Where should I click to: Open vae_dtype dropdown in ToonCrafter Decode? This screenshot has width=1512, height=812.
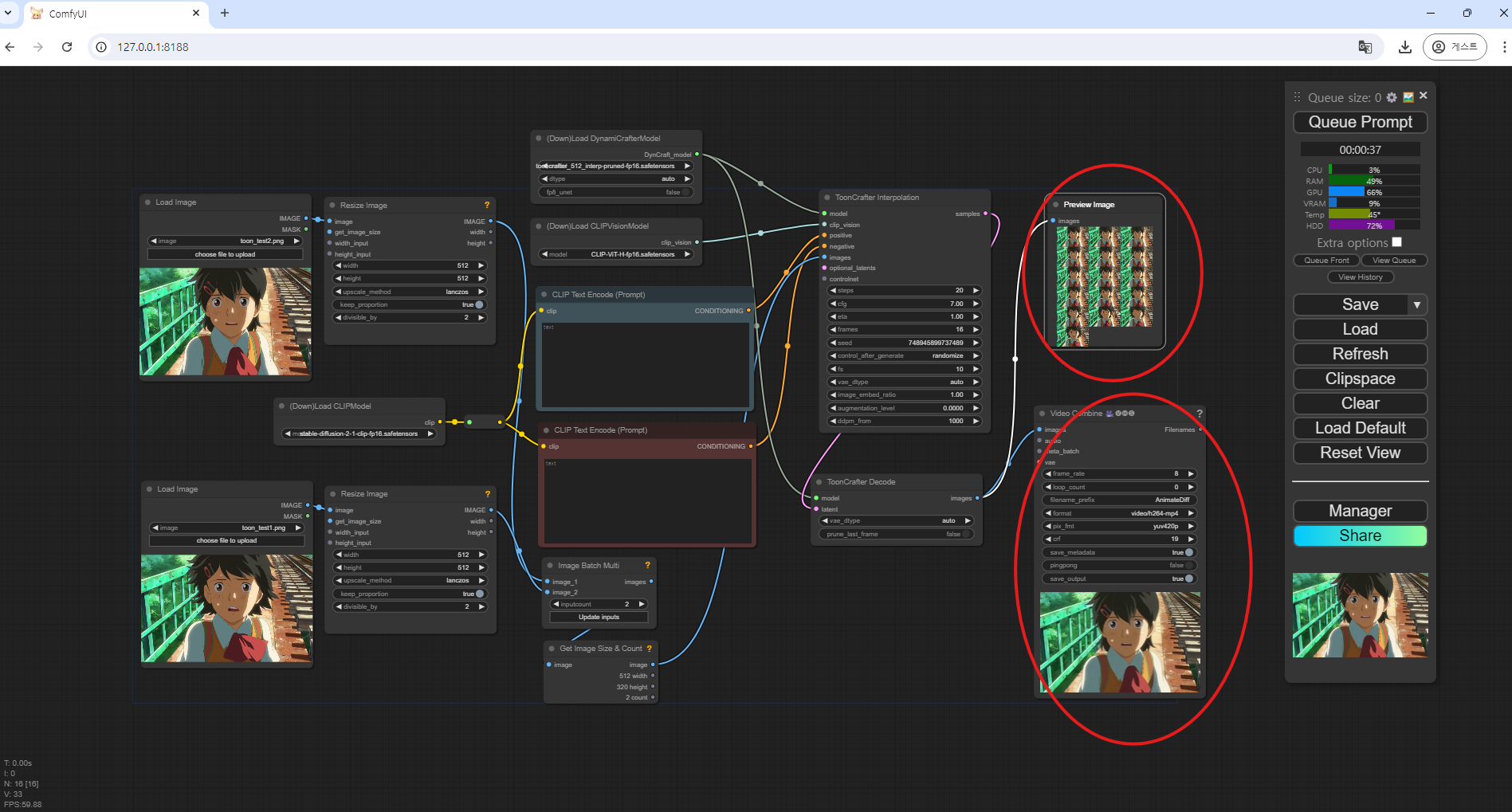pos(897,520)
